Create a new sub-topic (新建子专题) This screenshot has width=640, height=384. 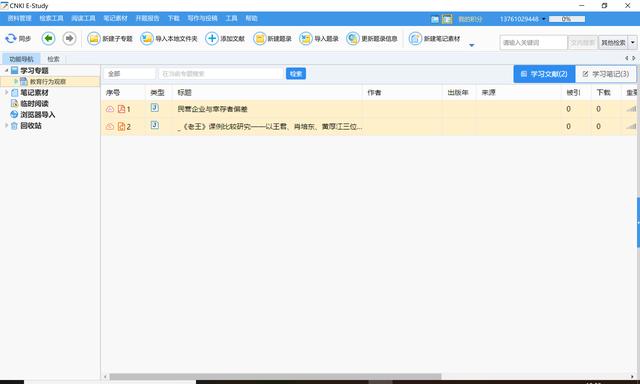(x=110, y=39)
